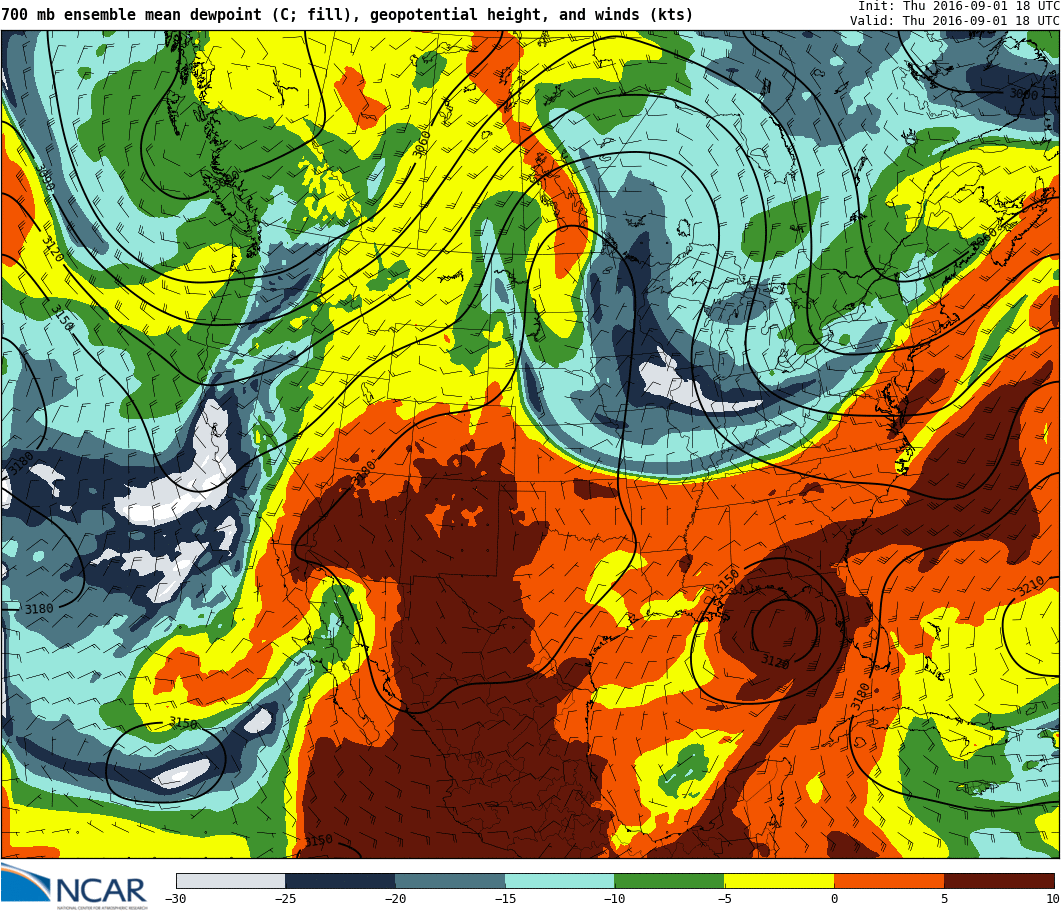The image size is (1061, 911).
Task: Click the -30 colorbar tick label
Action: (177, 899)
